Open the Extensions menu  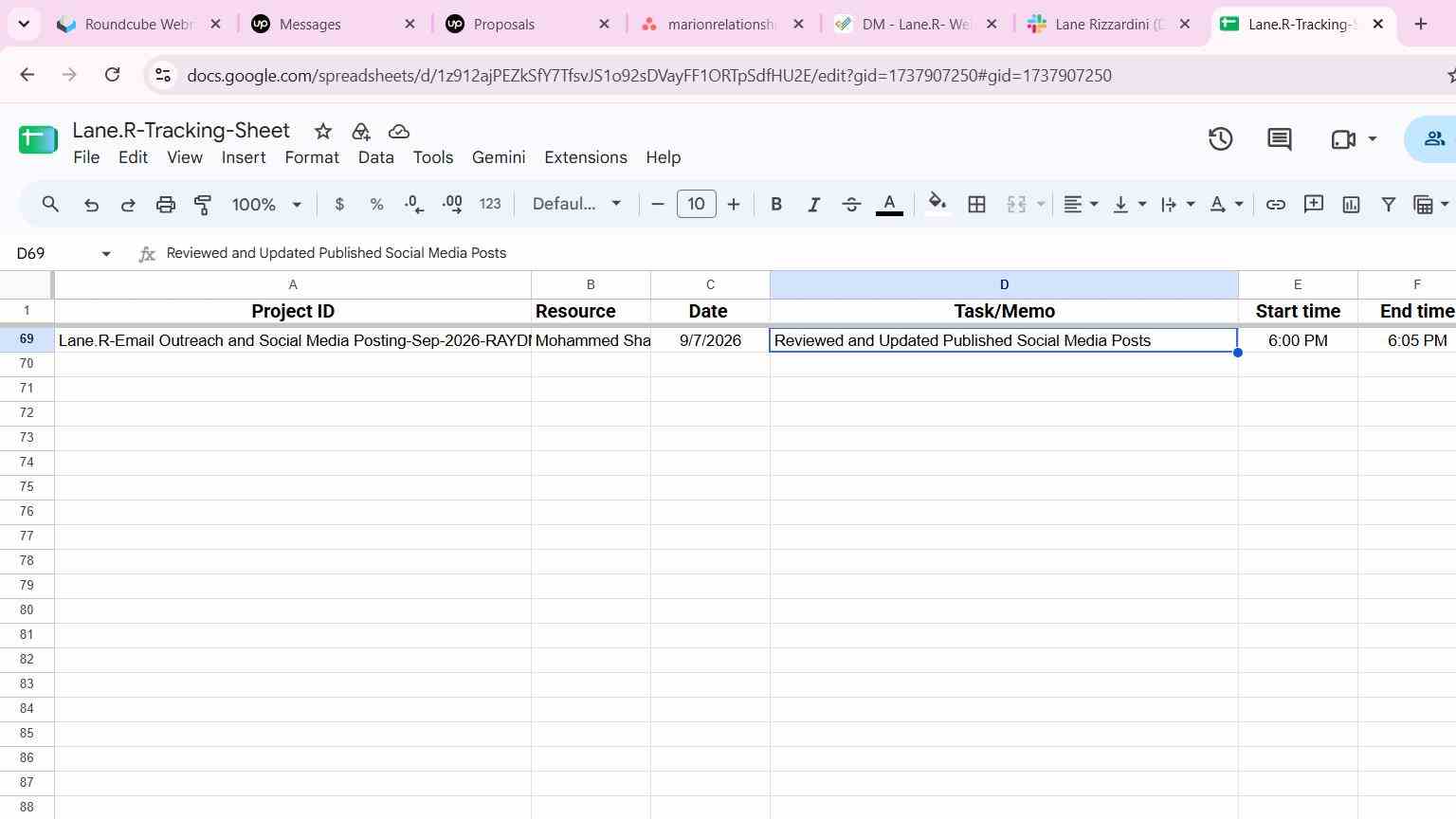pos(586,157)
